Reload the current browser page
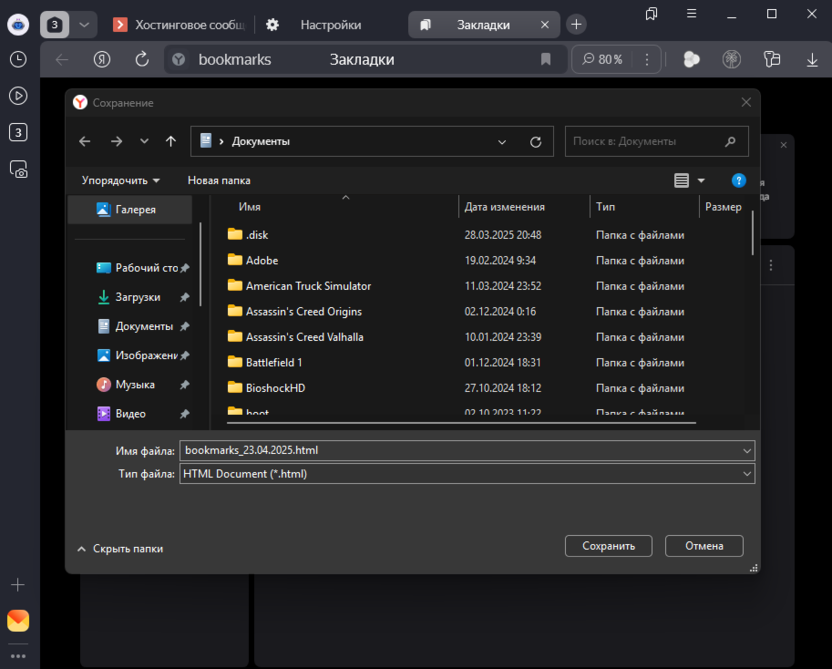The height and width of the screenshot is (669, 832). (x=142, y=60)
